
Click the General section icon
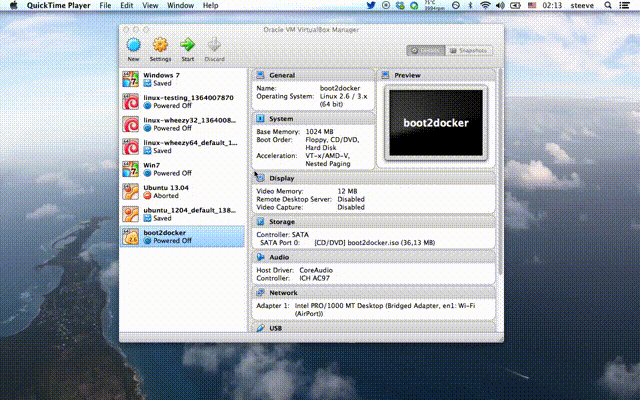pyautogui.click(x=260, y=75)
